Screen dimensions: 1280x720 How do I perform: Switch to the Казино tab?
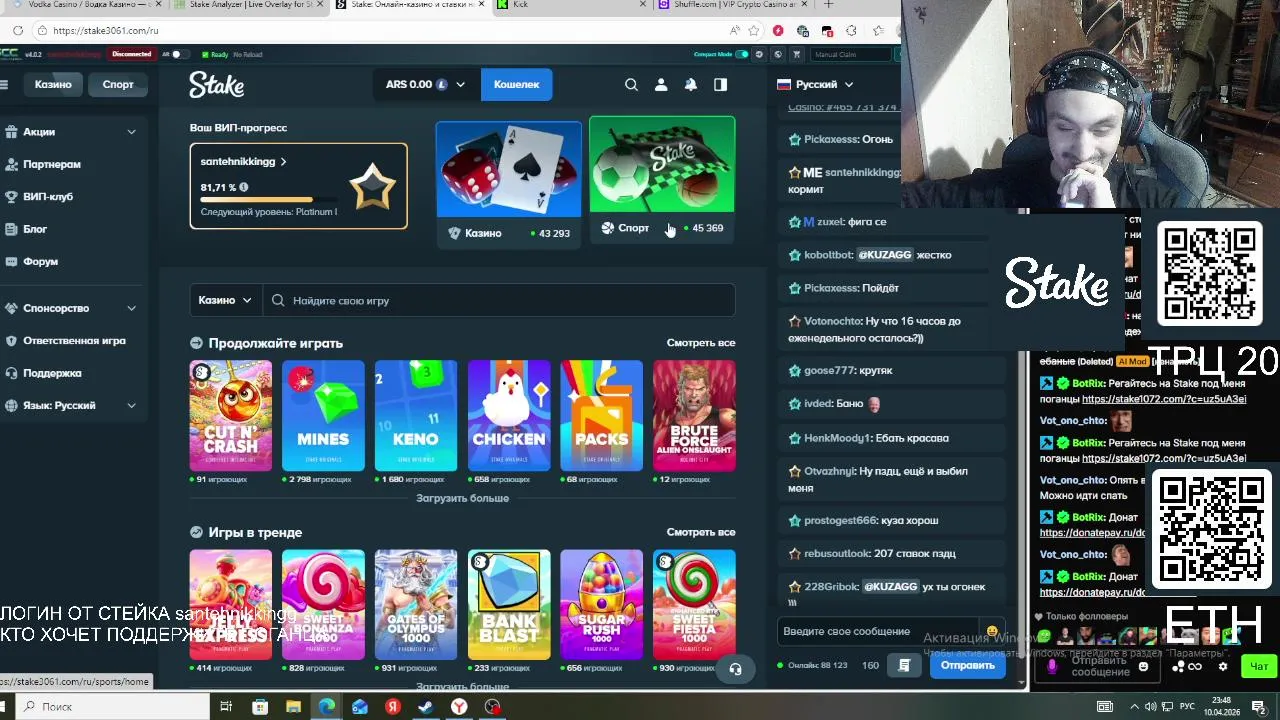click(x=53, y=85)
